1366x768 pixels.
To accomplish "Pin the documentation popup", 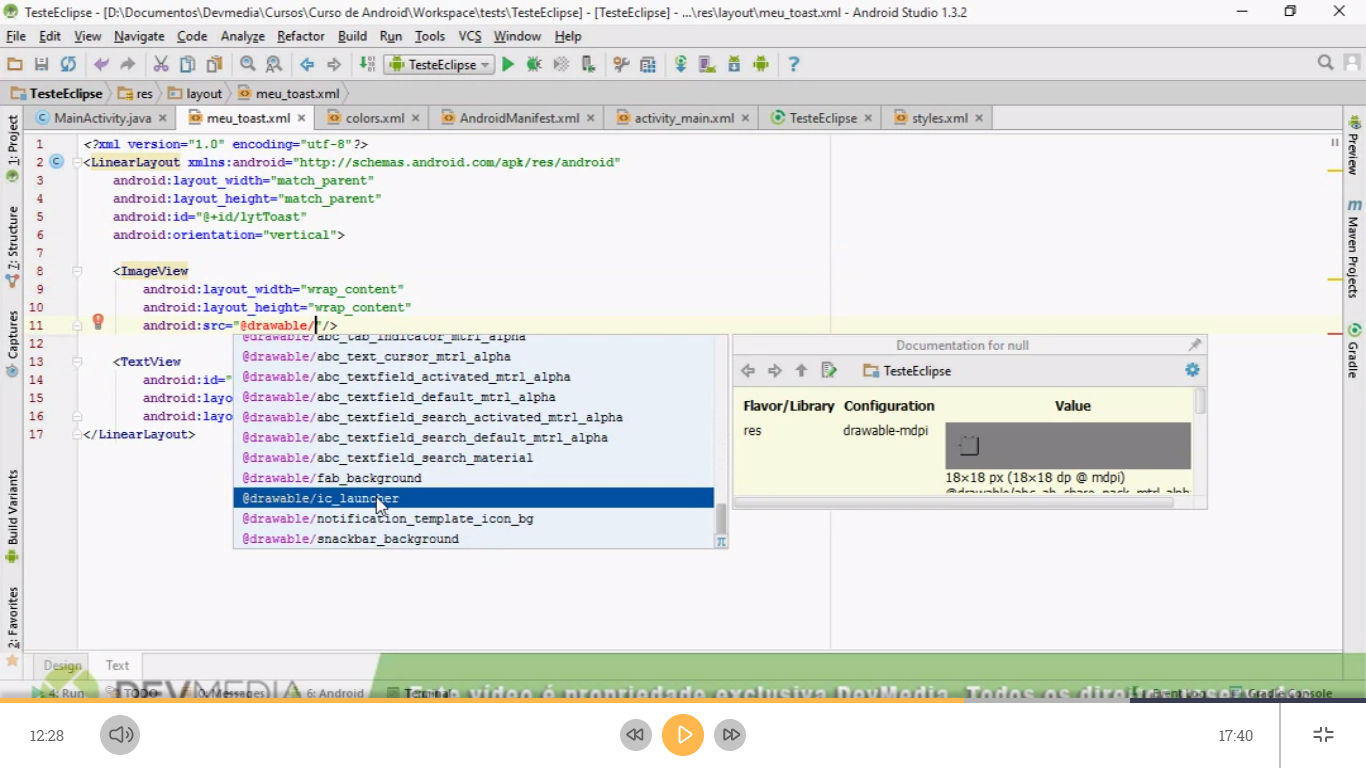I will (1194, 345).
